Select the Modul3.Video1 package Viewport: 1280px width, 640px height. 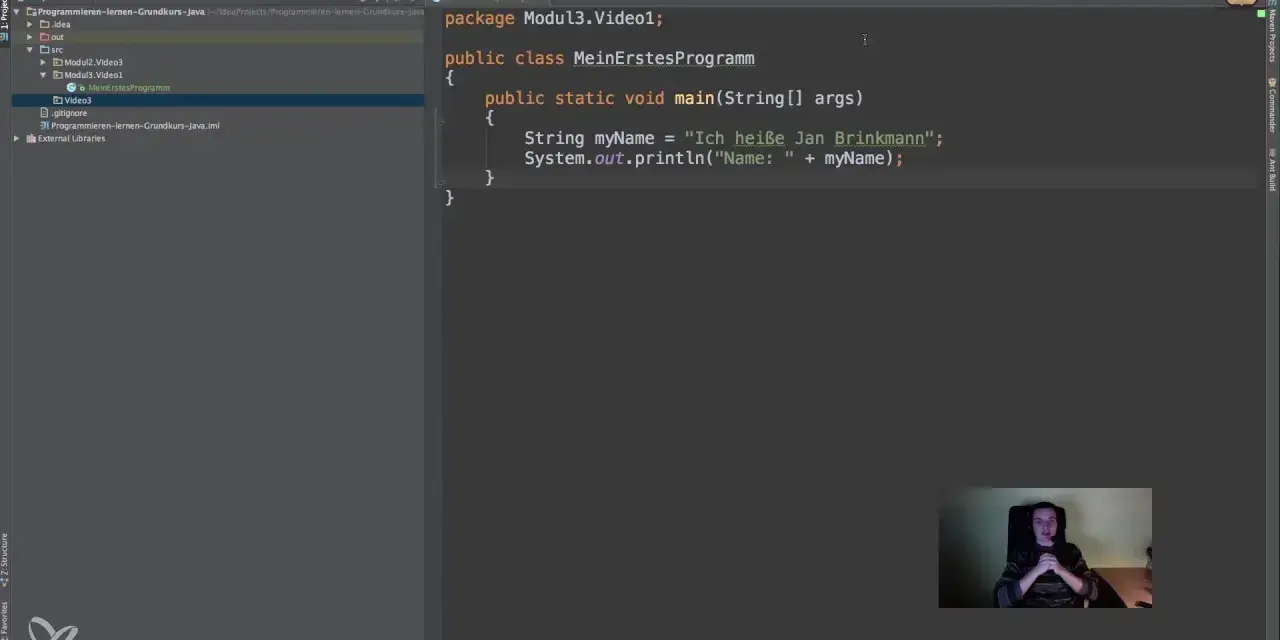pyautogui.click(x=87, y=75)
